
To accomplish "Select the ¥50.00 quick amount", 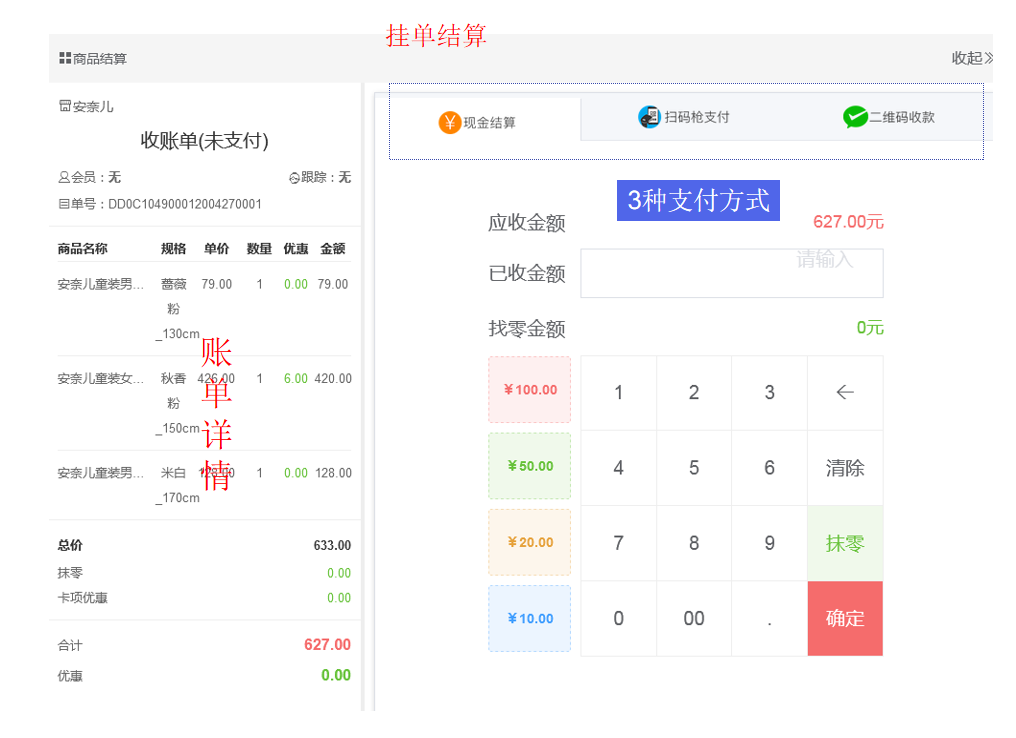I will (530, 466).
